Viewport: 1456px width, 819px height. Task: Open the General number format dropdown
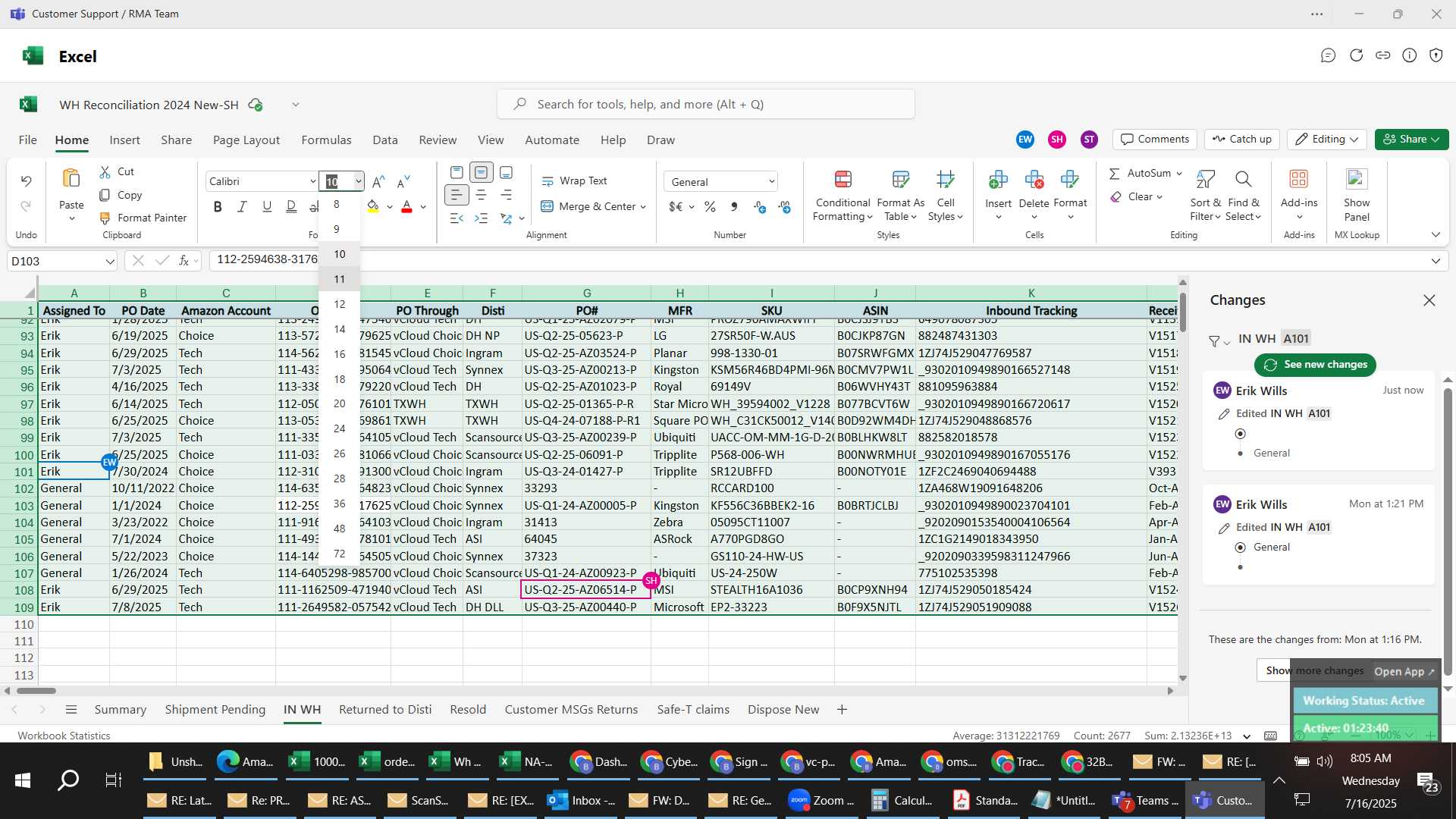[x=771, y=182]
